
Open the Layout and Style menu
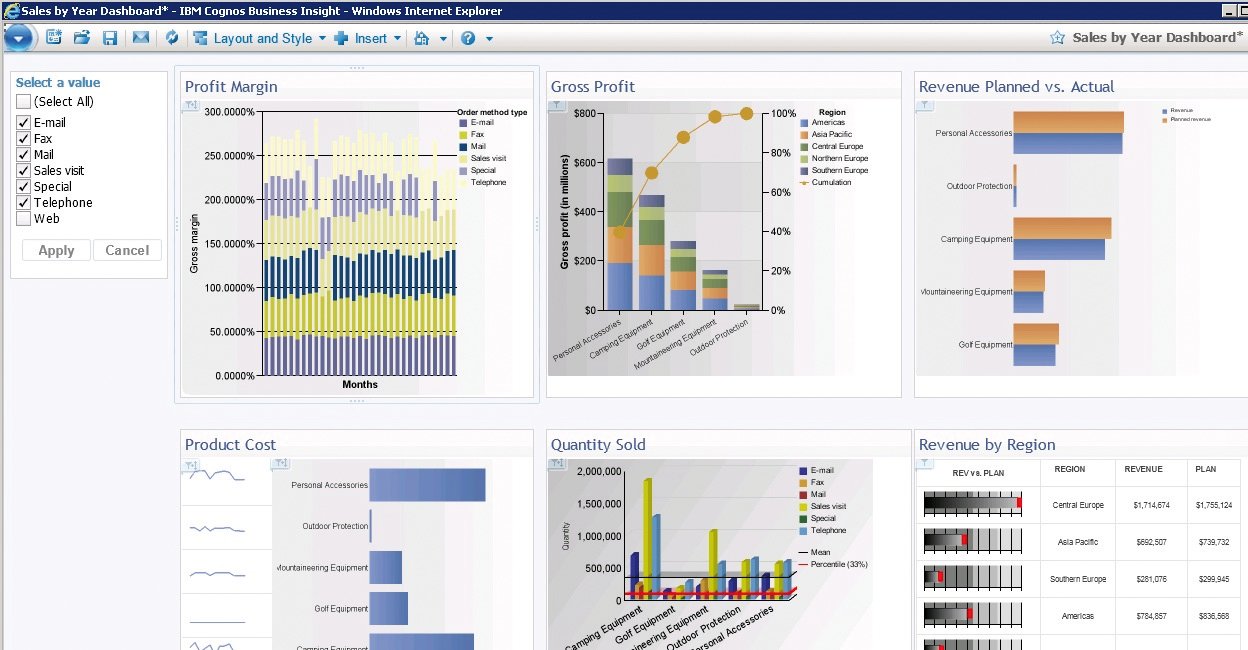coord(260,38)
